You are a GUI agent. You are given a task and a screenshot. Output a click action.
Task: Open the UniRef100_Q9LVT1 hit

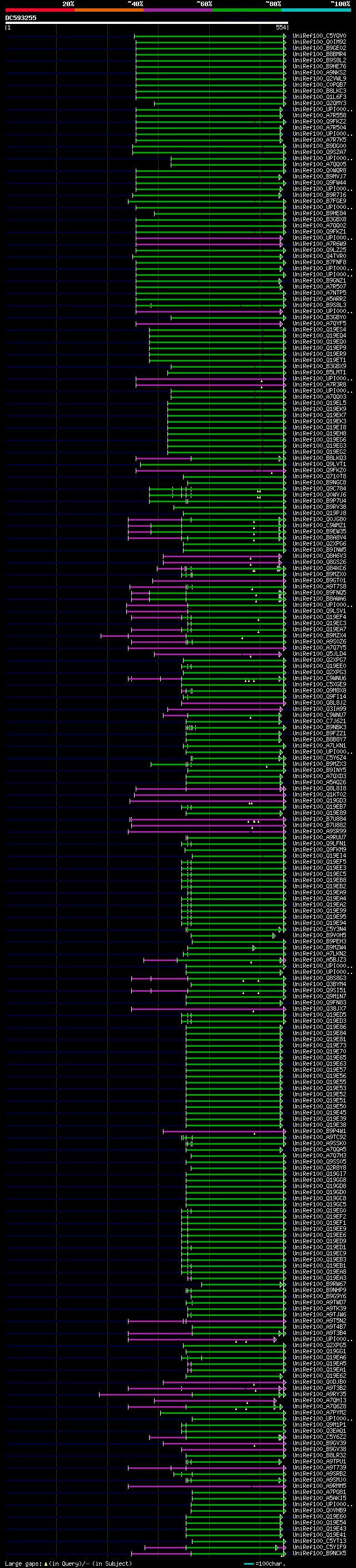[x=319, y=464]
